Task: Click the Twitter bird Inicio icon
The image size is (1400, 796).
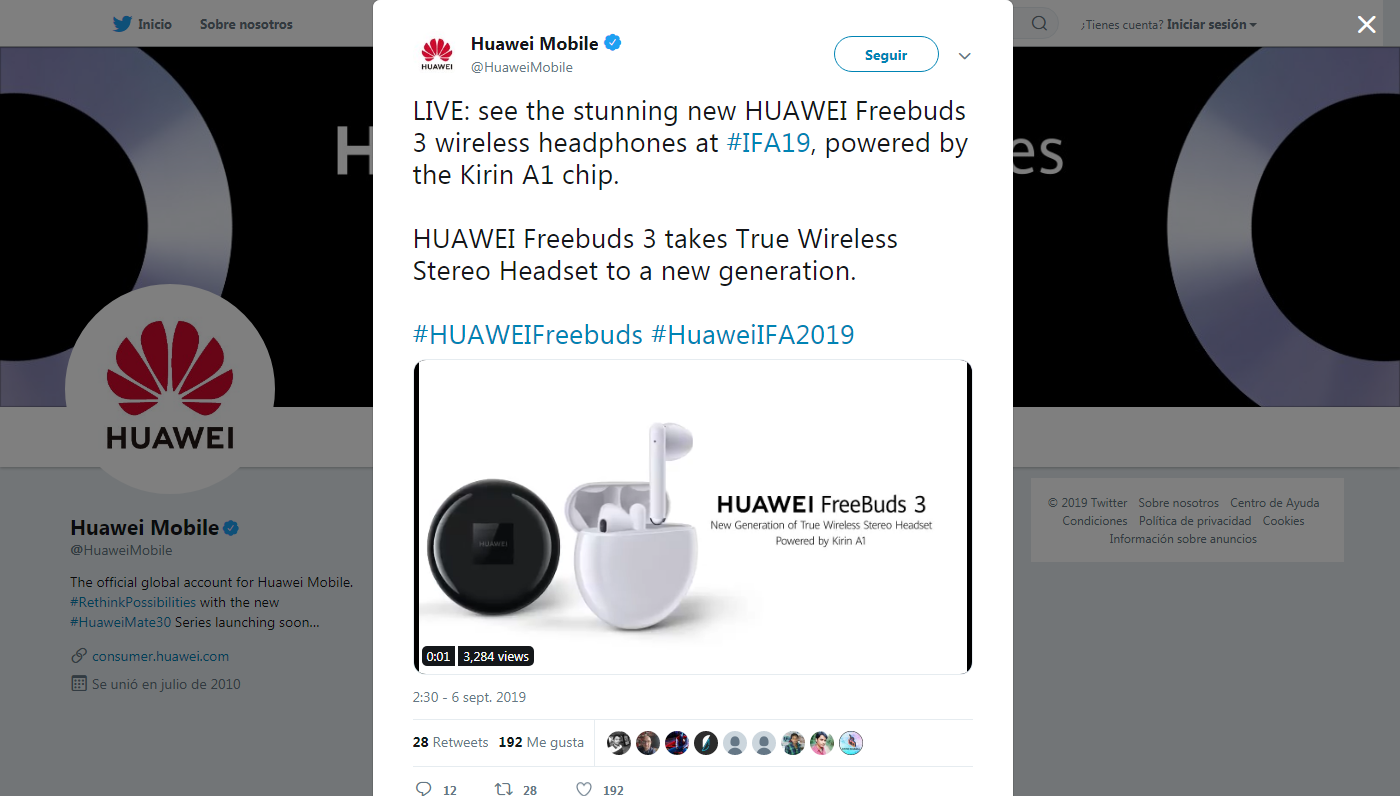Action: [122, 24]
